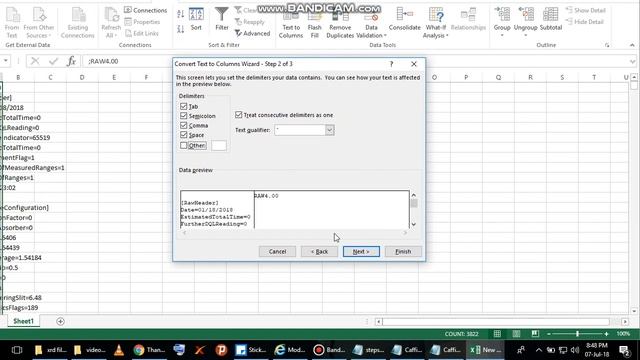This screenshot has width=640, height=360.
Task: Add a new sheet with plus icon
Action: click(x=60, y=322)
